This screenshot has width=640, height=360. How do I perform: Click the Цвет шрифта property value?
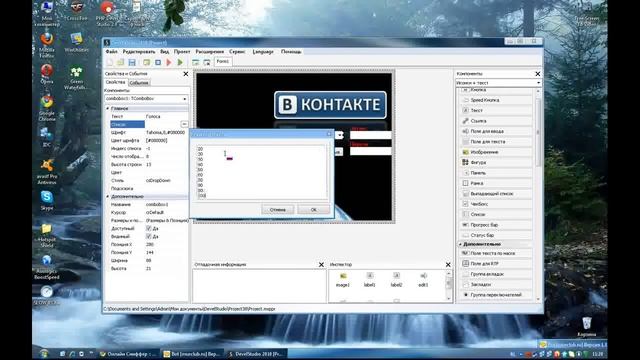tap(167, 140)
